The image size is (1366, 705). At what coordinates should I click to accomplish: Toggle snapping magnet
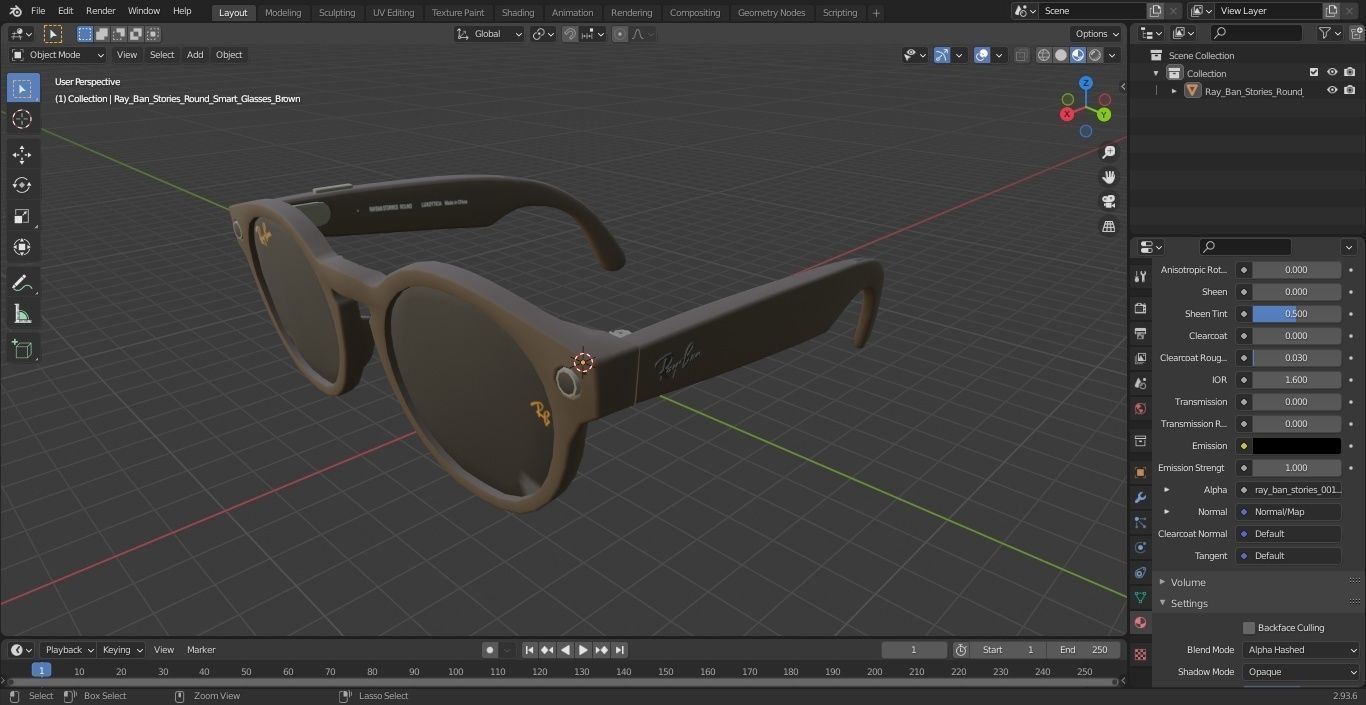point(569,34)
